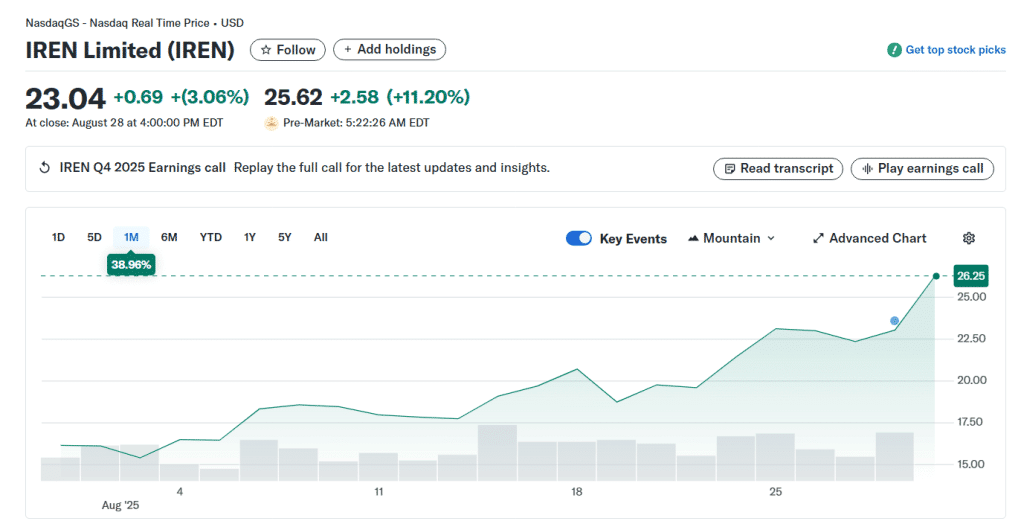Select the All time range
1024x521 pixels.
pos(320,237)
